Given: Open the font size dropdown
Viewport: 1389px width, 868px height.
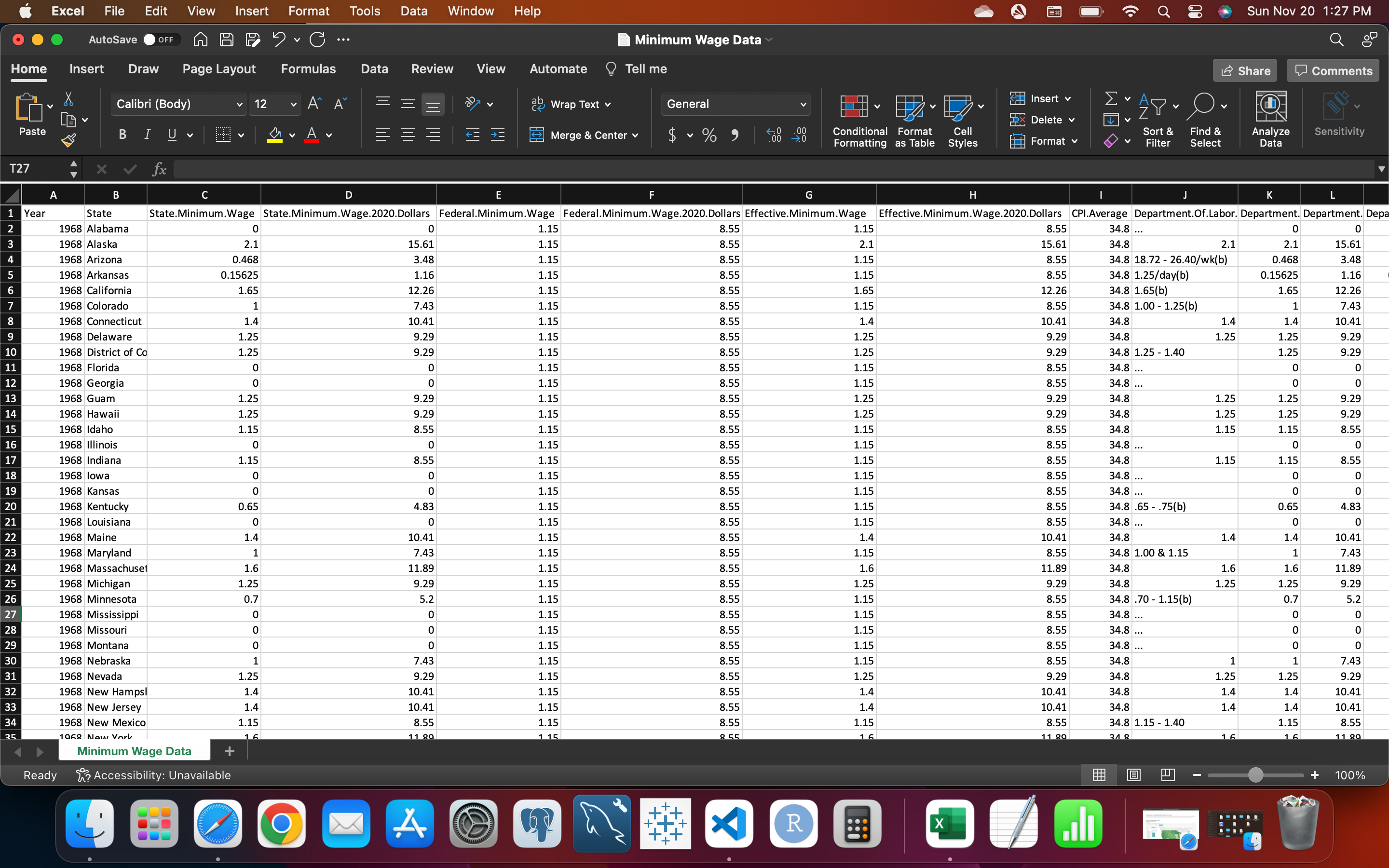Looking at the screenshot, I should pos(274,104).
